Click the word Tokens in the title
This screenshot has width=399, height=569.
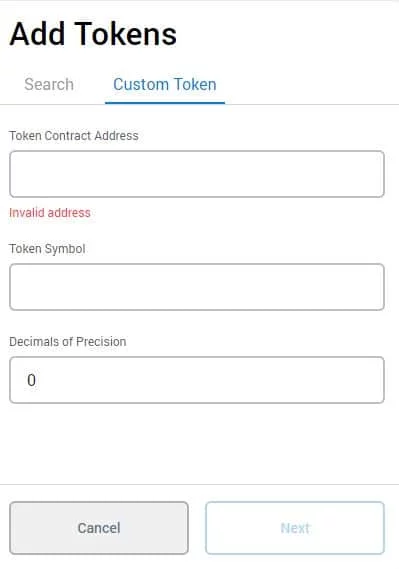click(x=126, y=34)
